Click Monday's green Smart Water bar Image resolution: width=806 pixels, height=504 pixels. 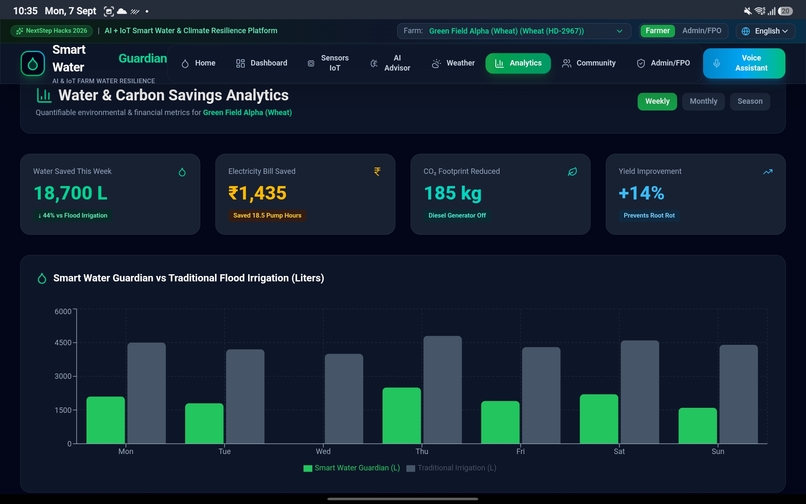click(x=105, y=420)
